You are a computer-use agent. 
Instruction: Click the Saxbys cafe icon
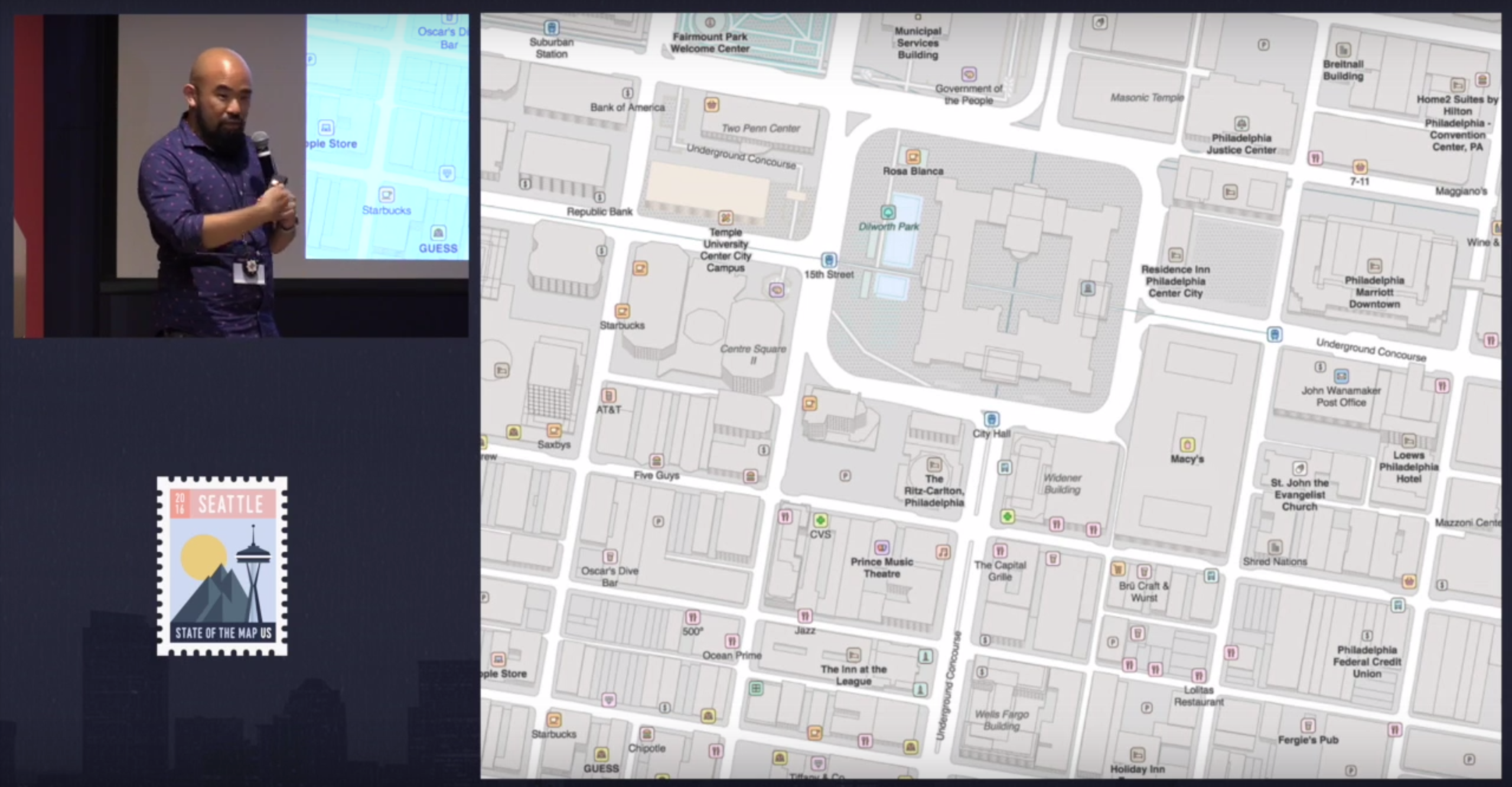pyautogui.click(x=554, y=430)
